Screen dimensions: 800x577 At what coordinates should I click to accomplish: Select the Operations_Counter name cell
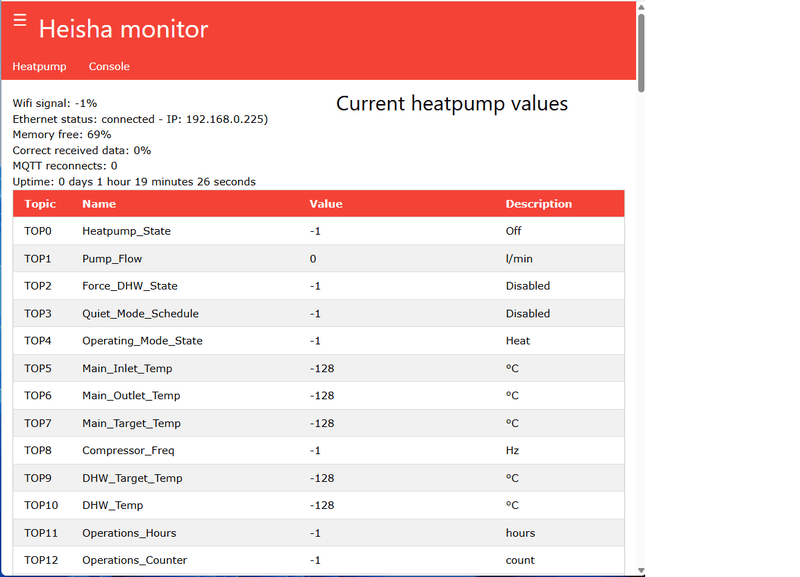click(135, 560)
